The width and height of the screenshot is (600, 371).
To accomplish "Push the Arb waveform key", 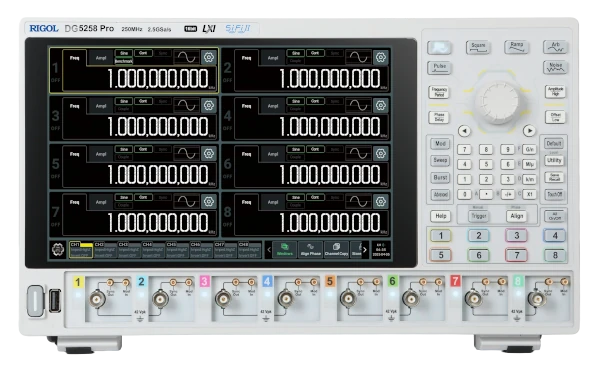I will (555, 47).
